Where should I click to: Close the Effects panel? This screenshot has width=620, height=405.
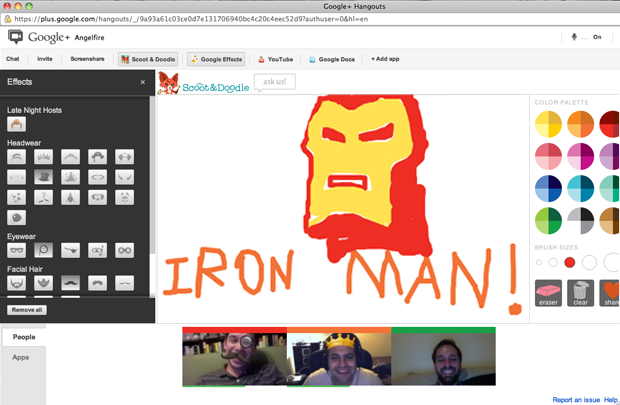click(x=143, y=82)
